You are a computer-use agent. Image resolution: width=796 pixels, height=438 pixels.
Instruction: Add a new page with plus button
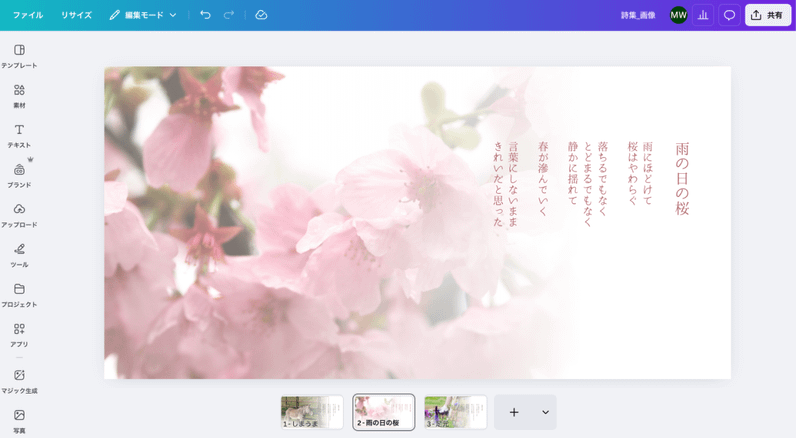[514, 412]
